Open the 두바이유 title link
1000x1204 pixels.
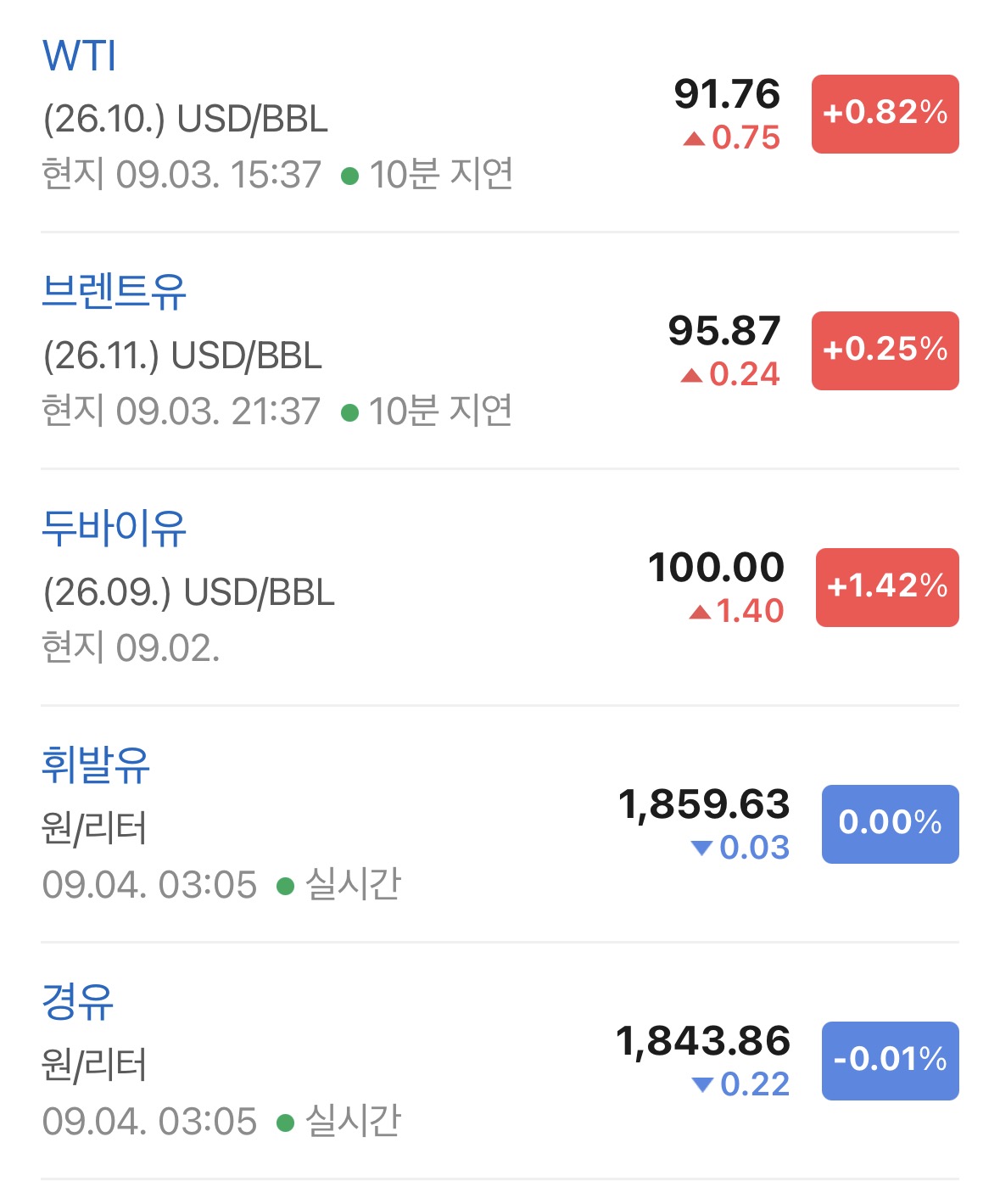(x=114, y=529)
